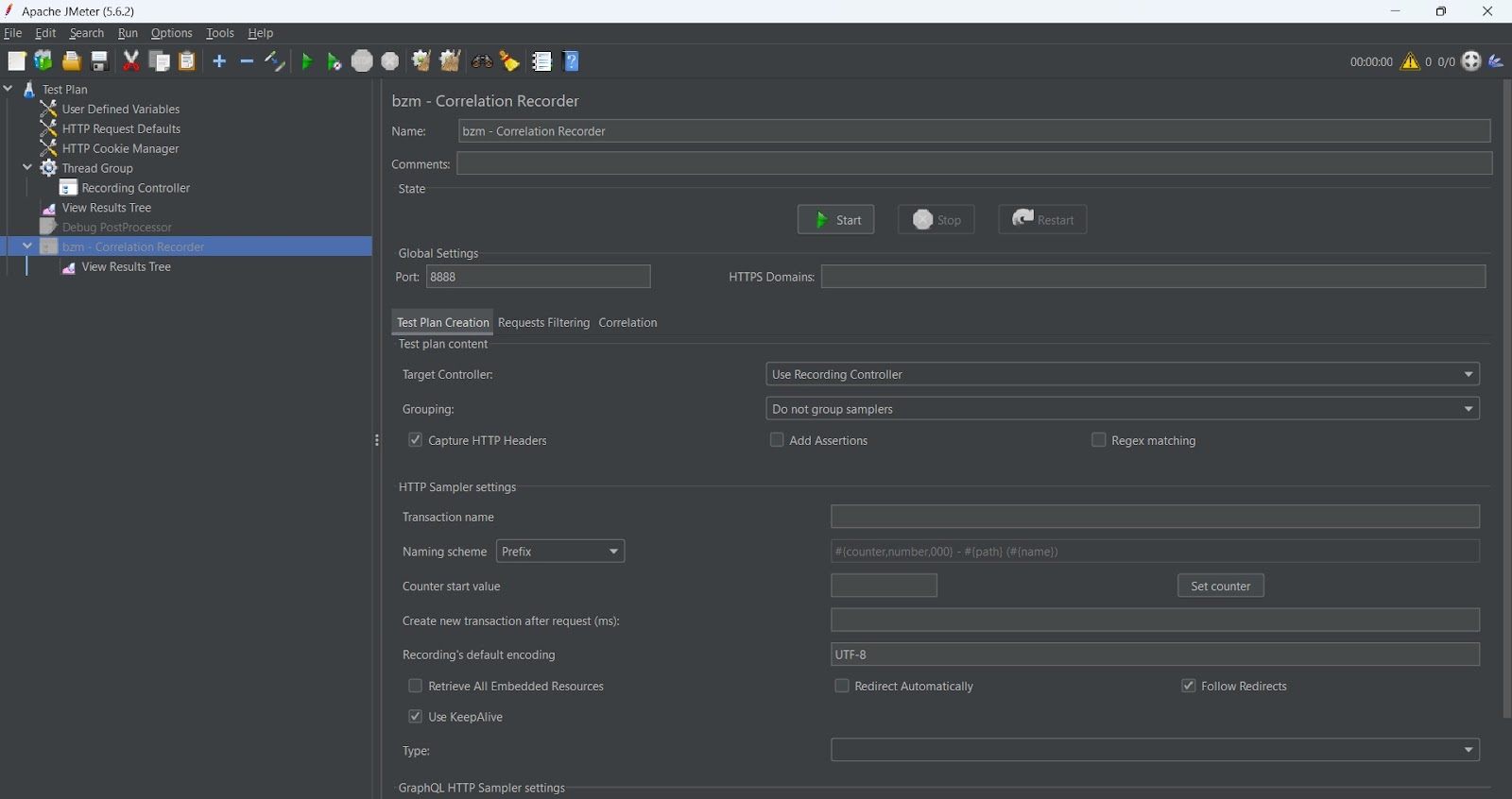The height and width of the screenshot is (799, 1512).
Task: Copy the selected element via toolbar
Action: coord(160,61)
